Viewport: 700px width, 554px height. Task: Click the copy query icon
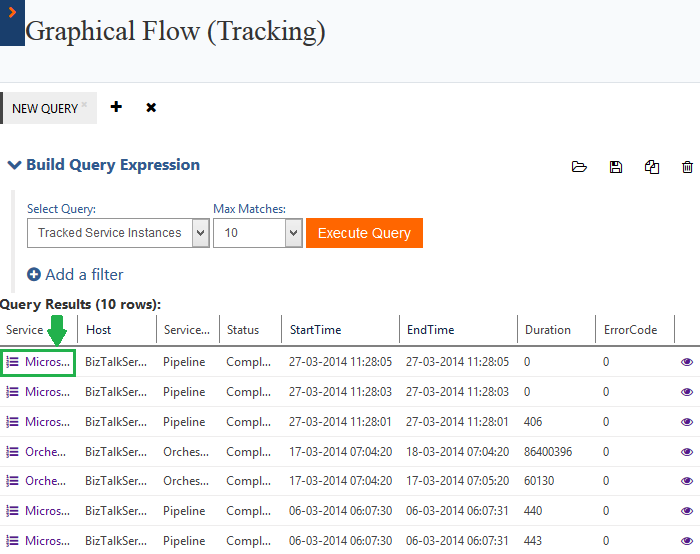pos(652,167)
